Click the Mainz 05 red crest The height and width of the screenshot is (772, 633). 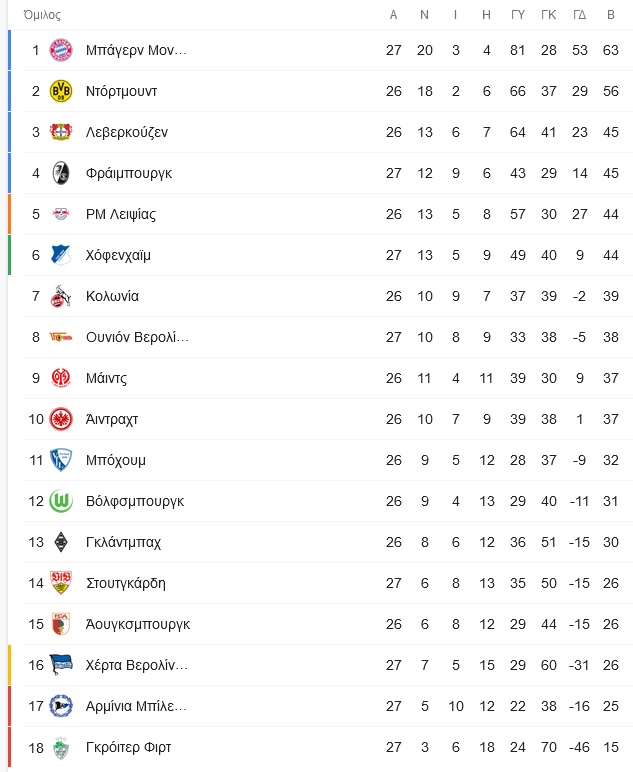61,378
